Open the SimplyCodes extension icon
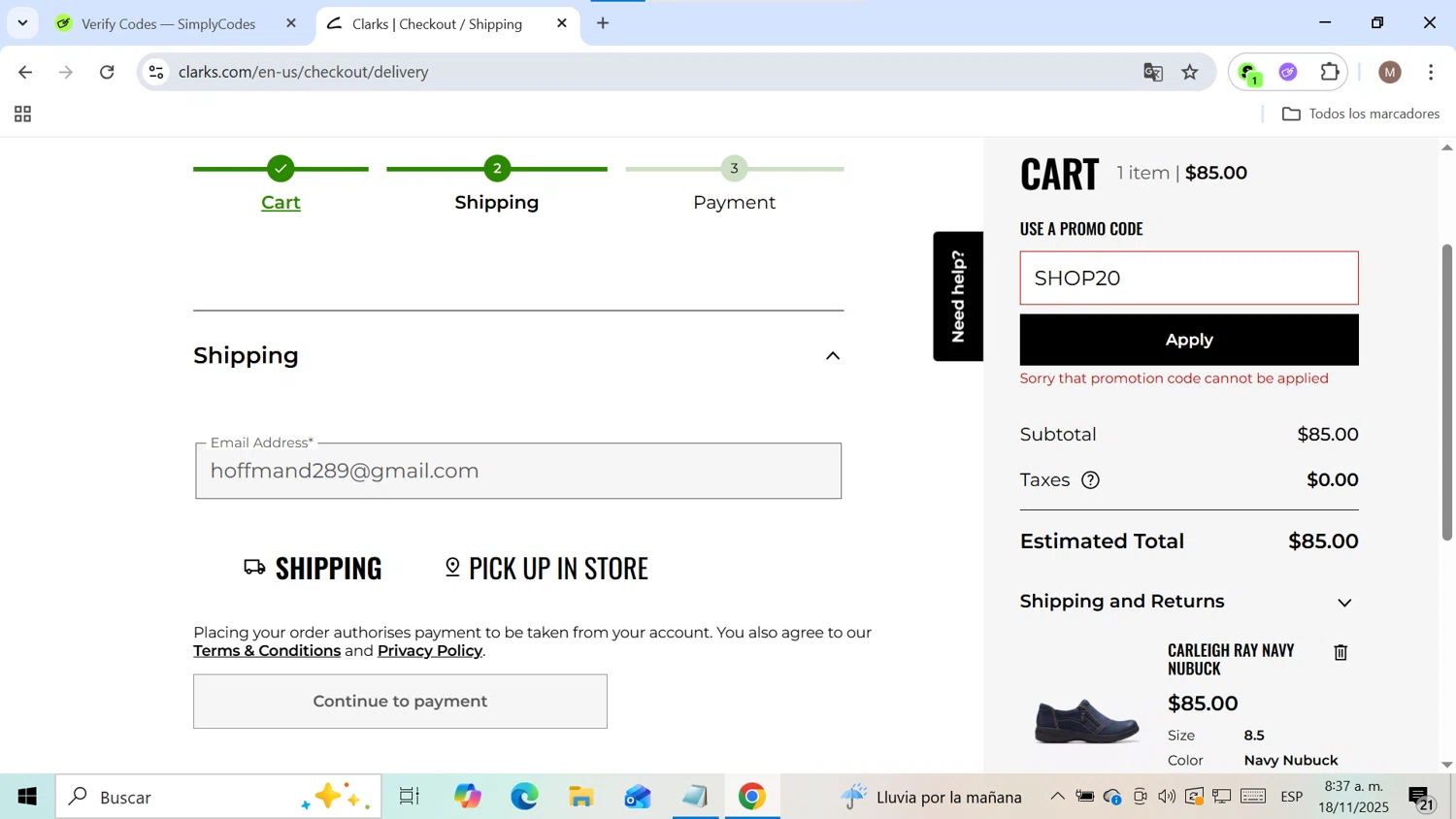The height and width of the screenshot is (819, 1456). [x=1249, y=72]
